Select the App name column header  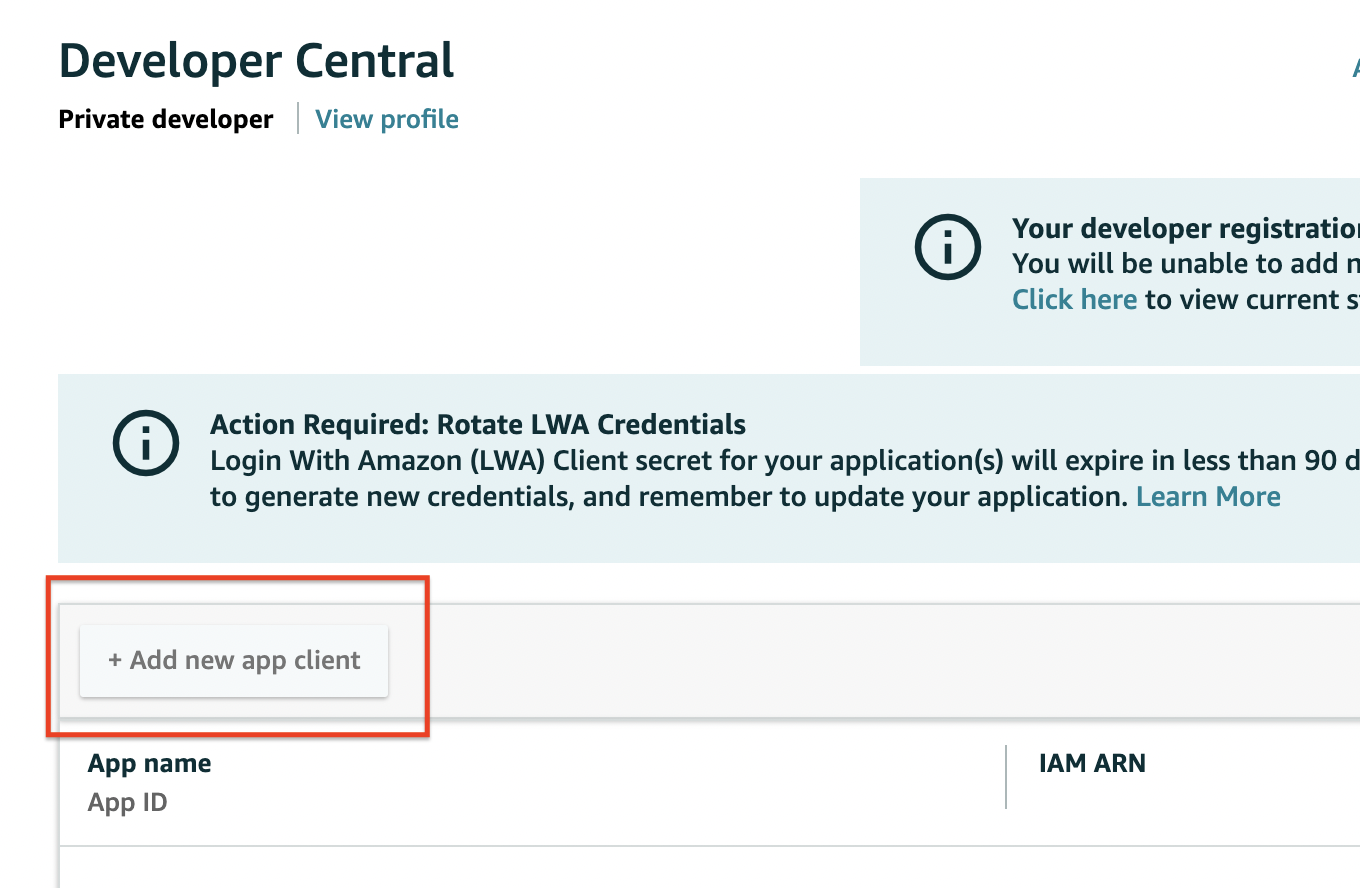coord(150,763)
